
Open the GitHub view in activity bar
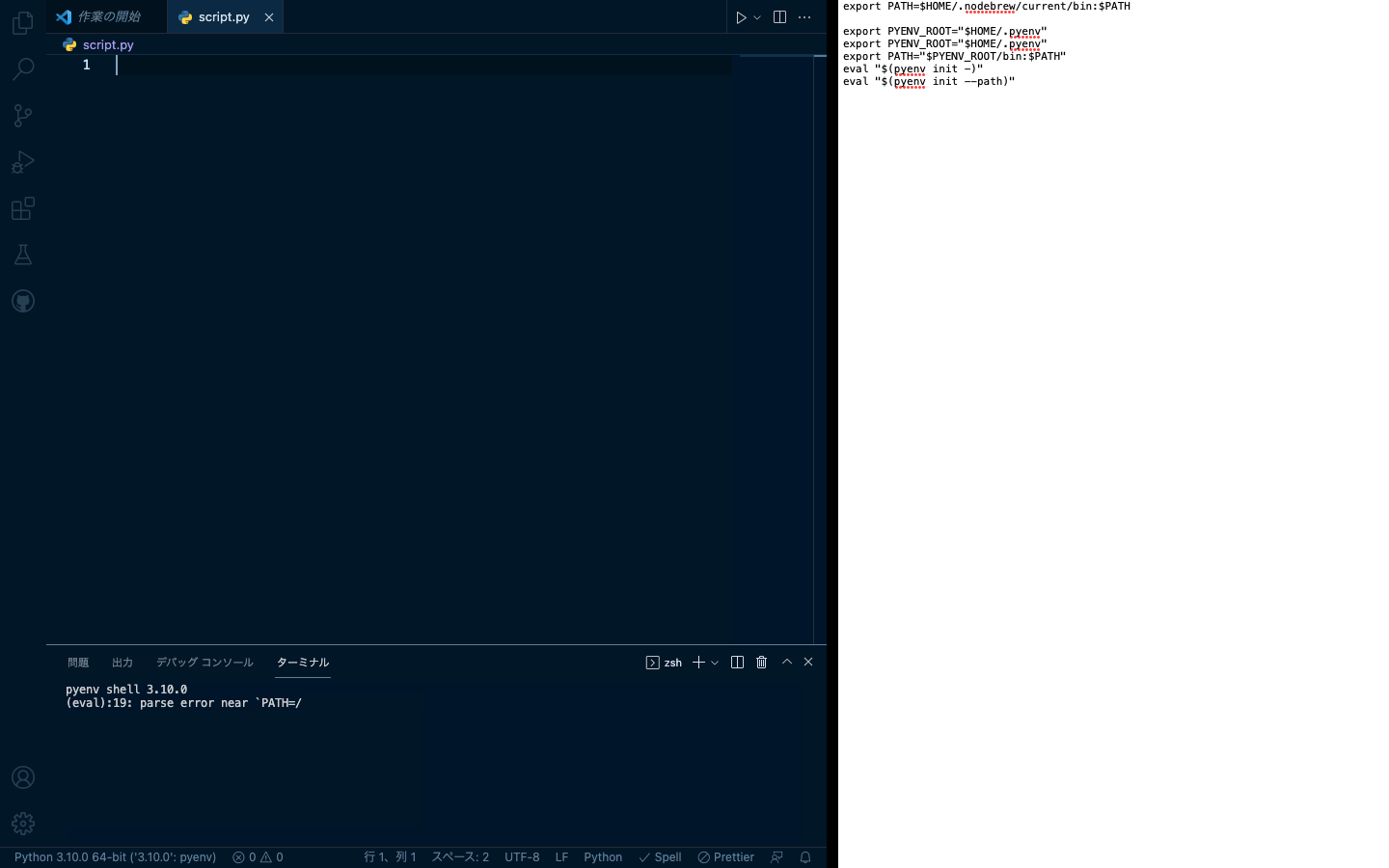[23, 301]
